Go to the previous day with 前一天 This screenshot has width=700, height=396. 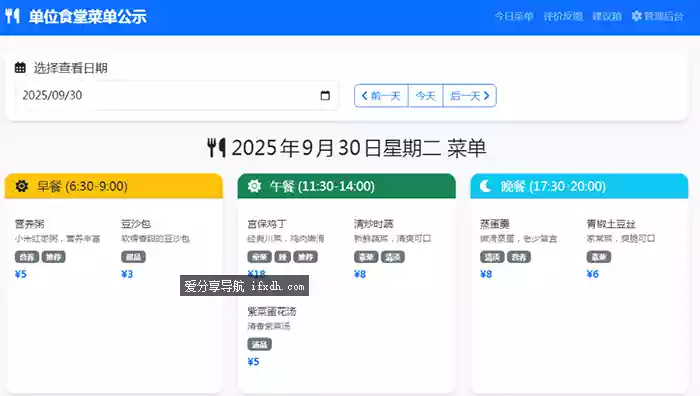pos(381,96)
